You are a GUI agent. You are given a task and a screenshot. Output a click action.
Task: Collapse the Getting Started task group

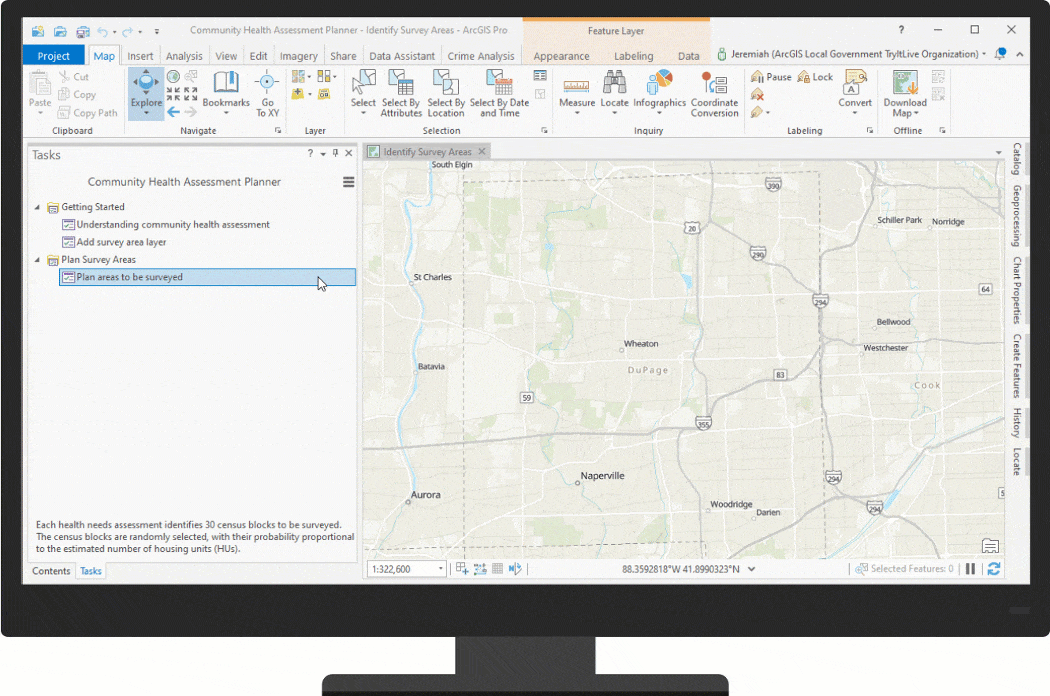point(37,207)
